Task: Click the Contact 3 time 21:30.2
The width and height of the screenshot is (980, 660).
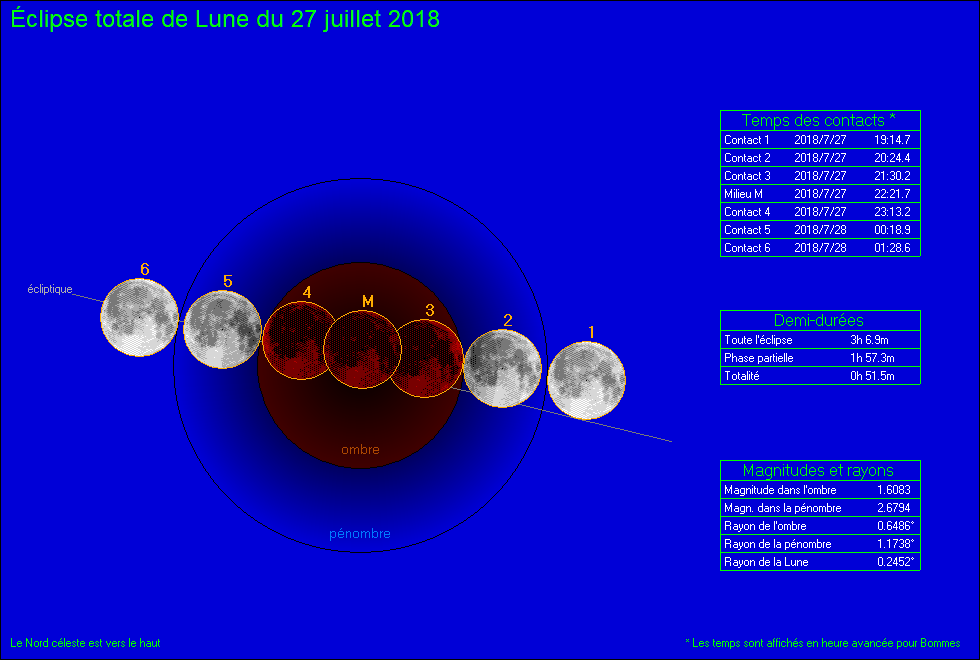Action: click(892, 176)
